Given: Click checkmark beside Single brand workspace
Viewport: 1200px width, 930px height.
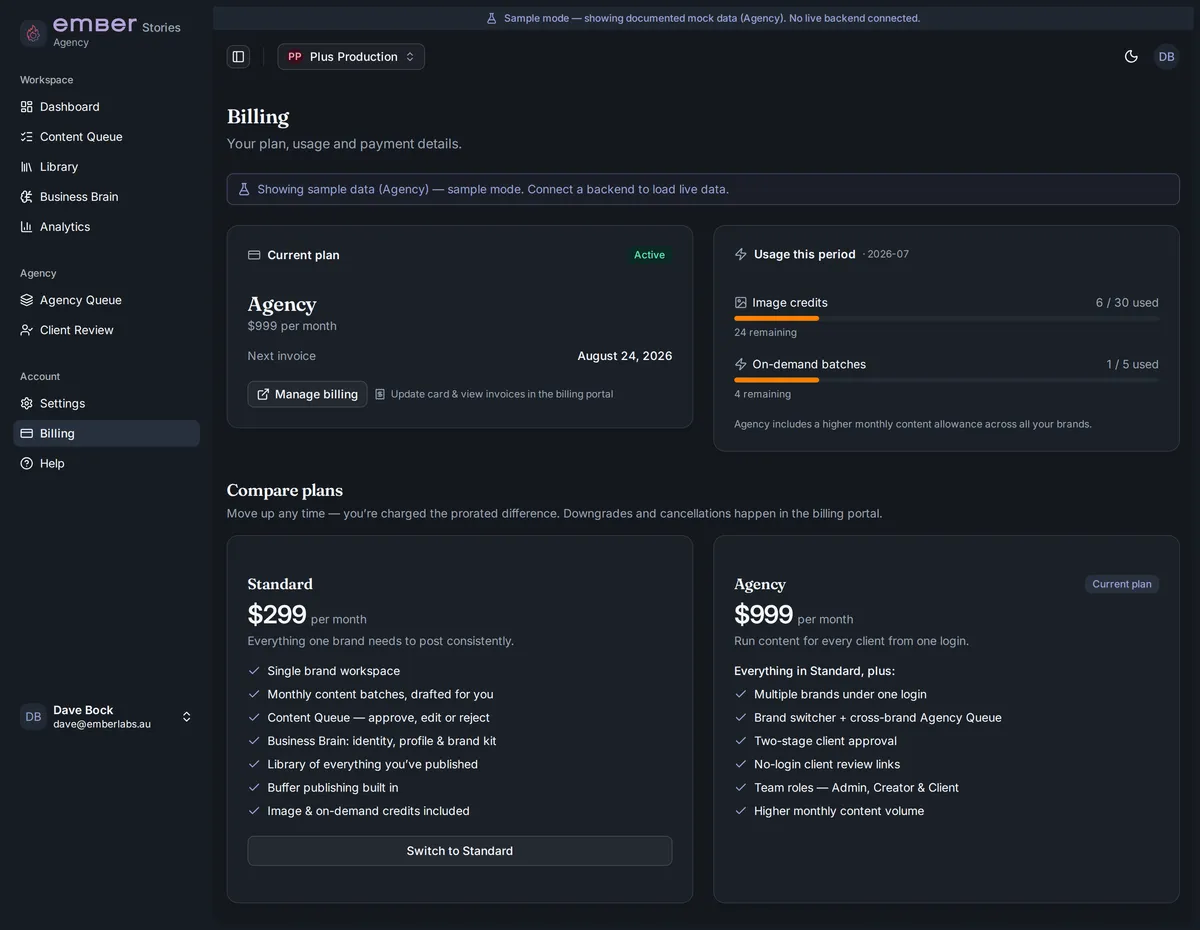Looking at the screenshot, I should coord(254,671).
